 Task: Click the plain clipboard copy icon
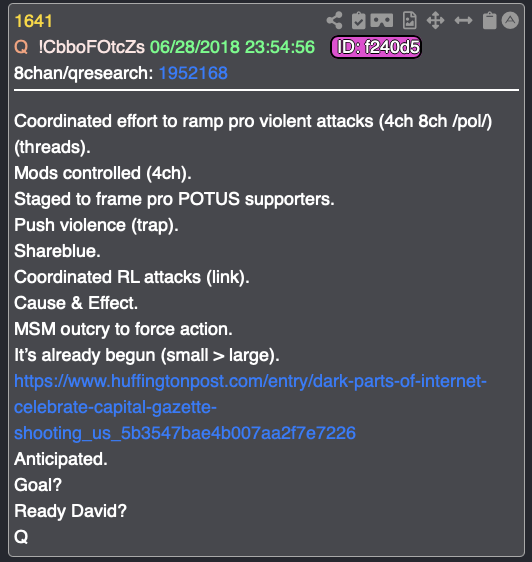[489, 20]
